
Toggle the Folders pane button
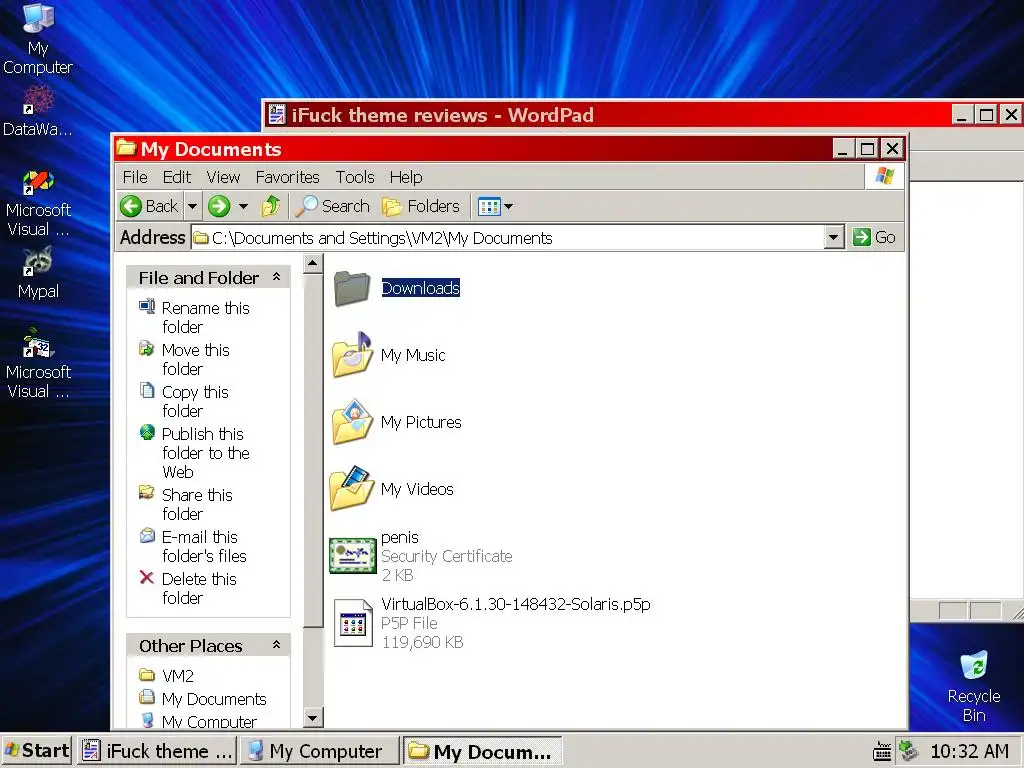(421, 206)
